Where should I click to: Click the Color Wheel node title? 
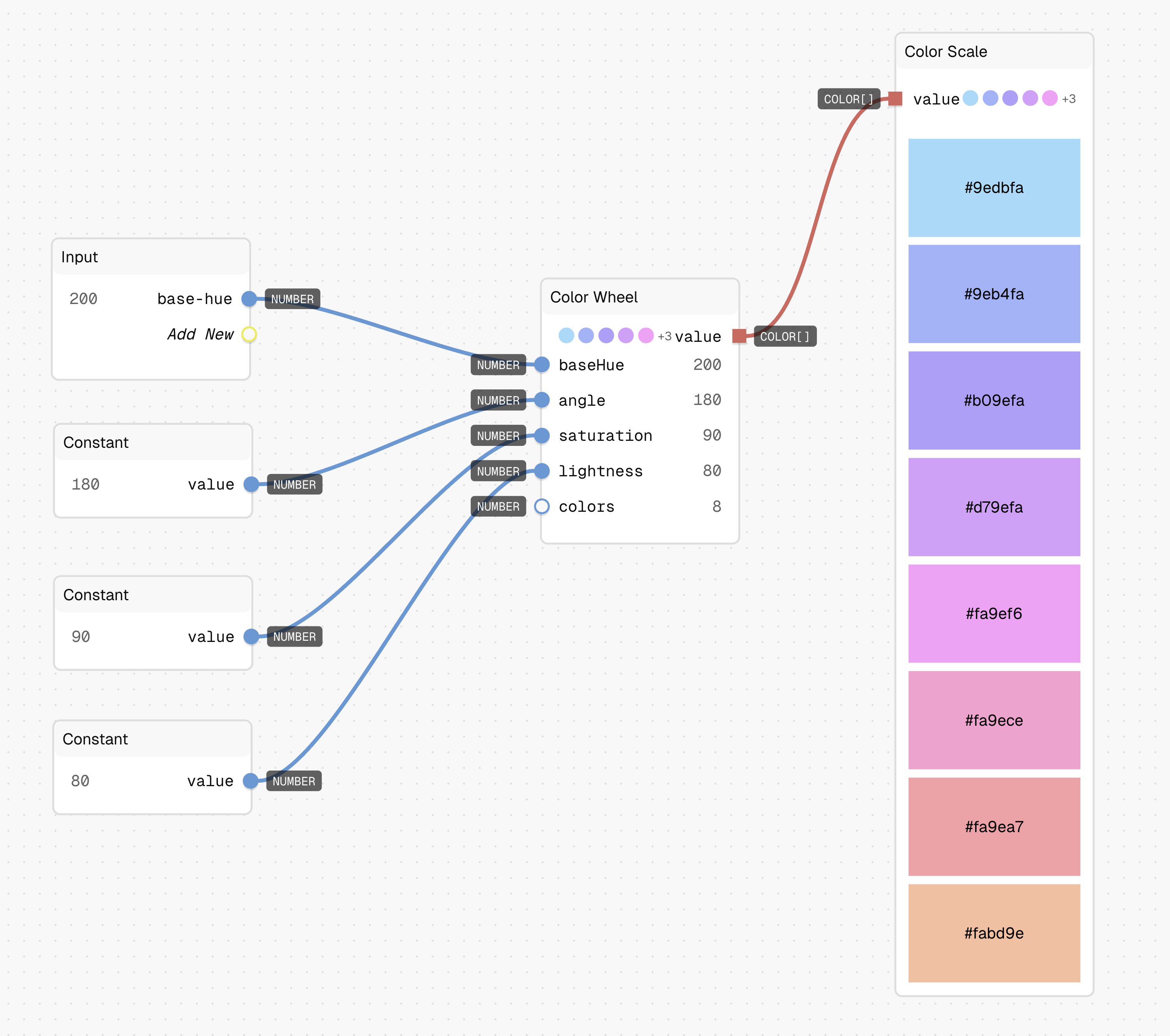click(594, 297)
